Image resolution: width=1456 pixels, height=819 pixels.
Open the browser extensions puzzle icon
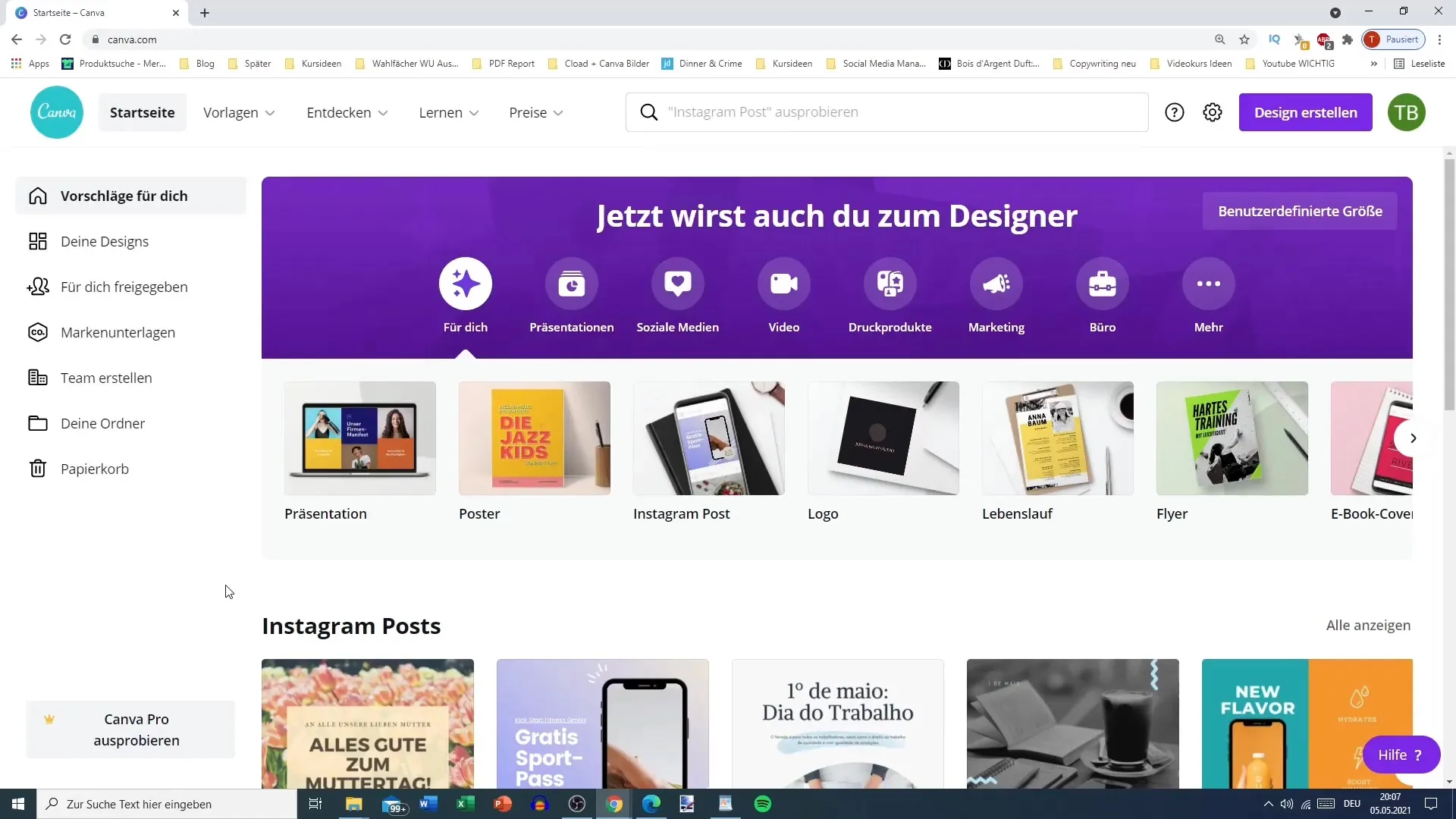[x=1348, y=39]
